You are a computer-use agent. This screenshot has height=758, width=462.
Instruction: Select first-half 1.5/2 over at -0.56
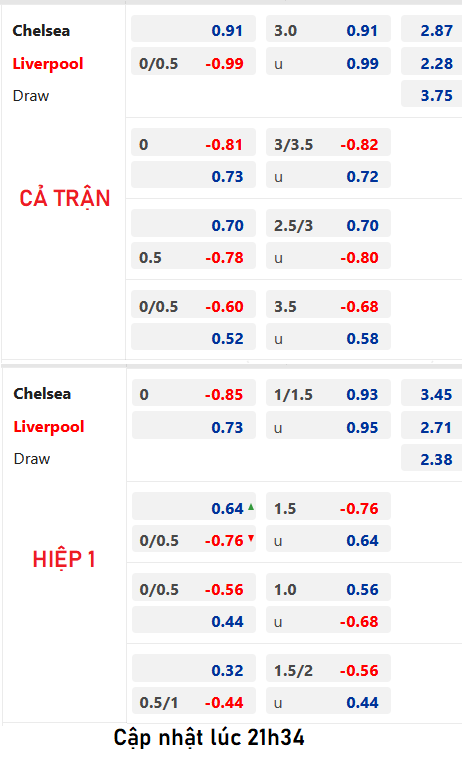click(328, 670)
